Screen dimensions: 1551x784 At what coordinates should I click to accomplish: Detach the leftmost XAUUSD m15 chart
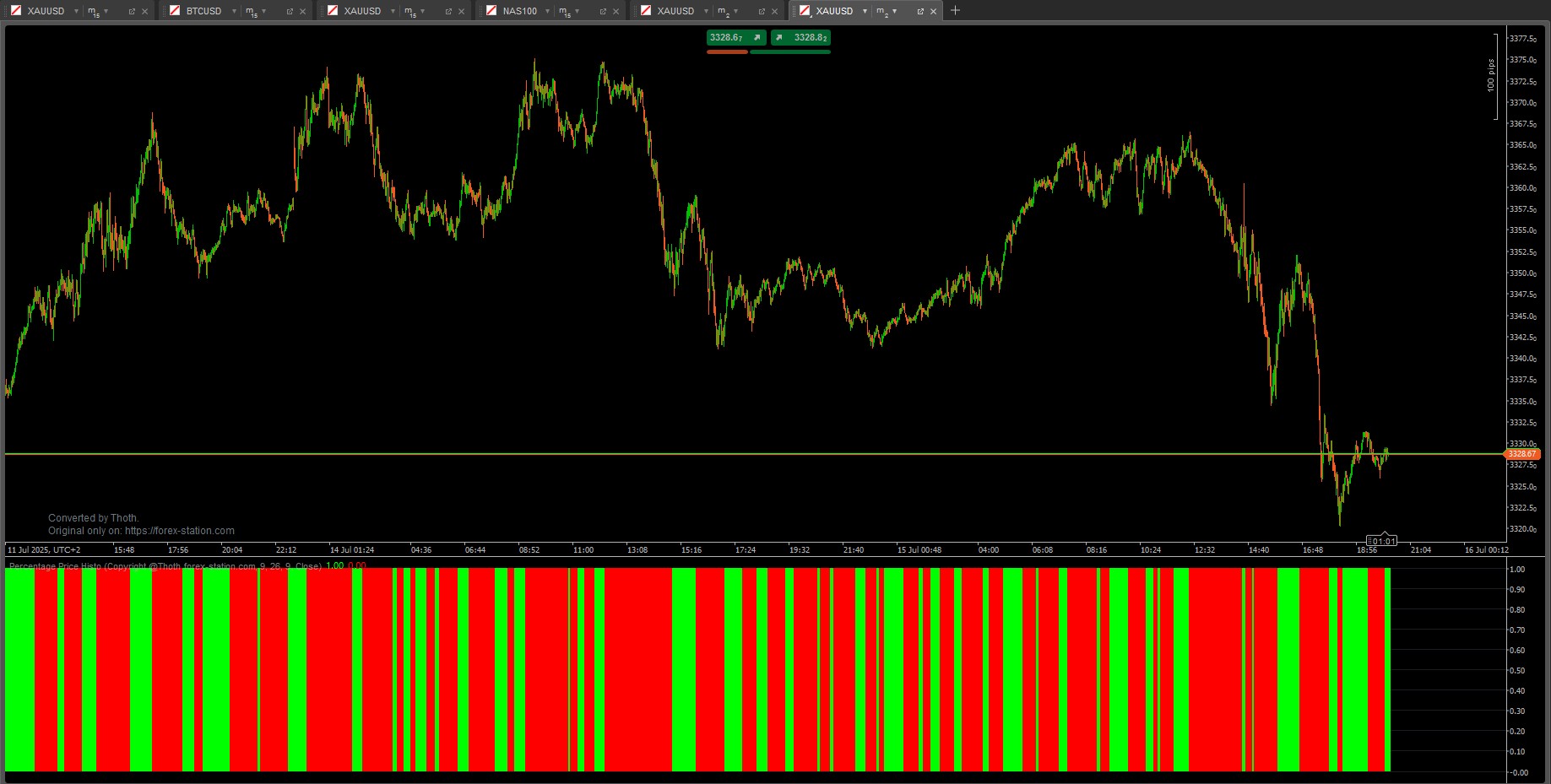pyautogui.click(x=132, y=11)
